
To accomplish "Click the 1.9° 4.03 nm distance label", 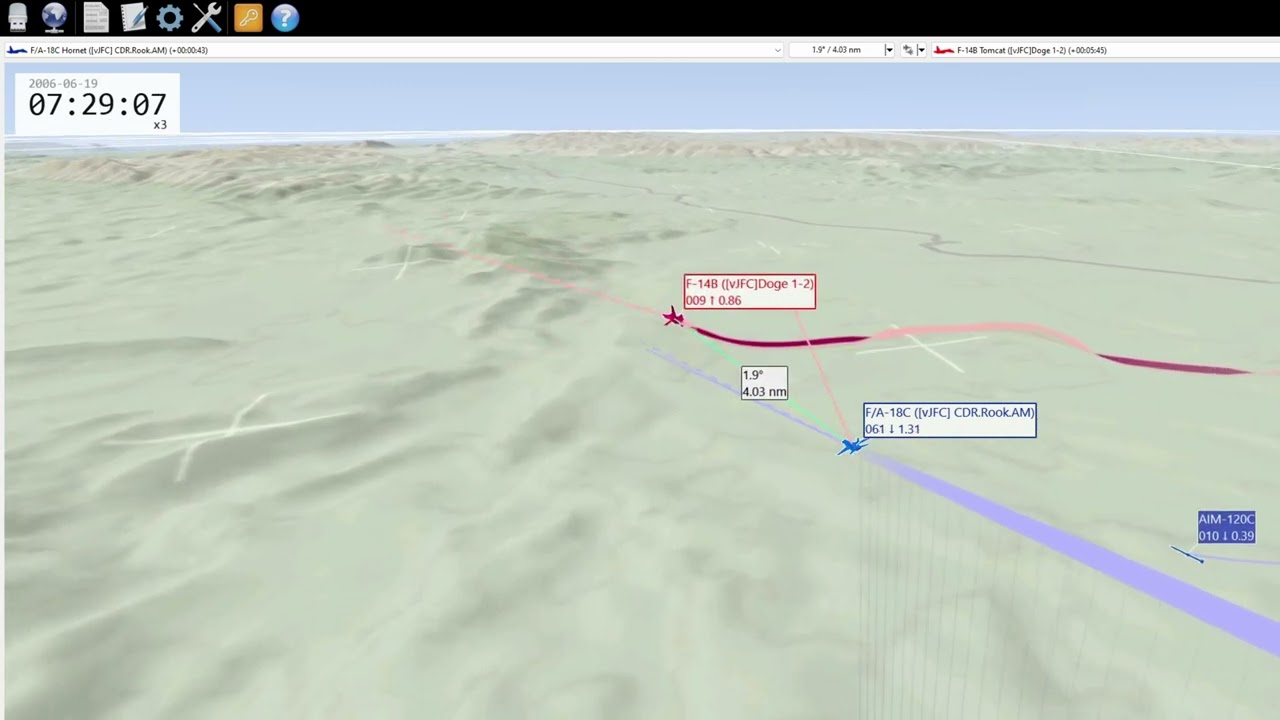I will click(764, 383).
